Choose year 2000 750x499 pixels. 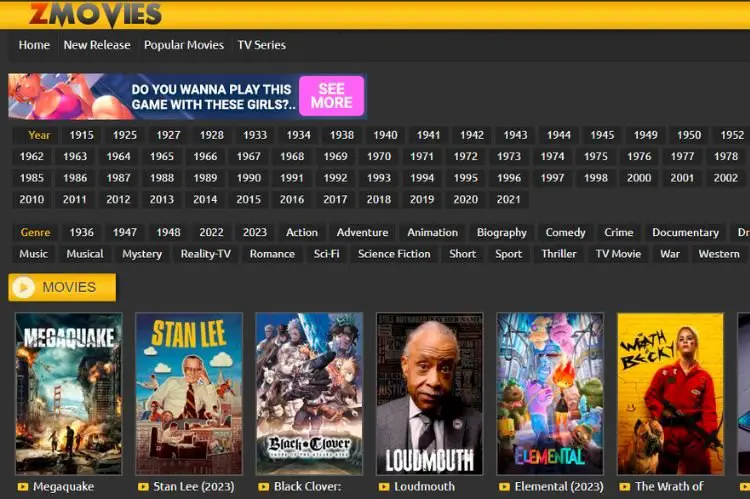(x=639, y=178)
